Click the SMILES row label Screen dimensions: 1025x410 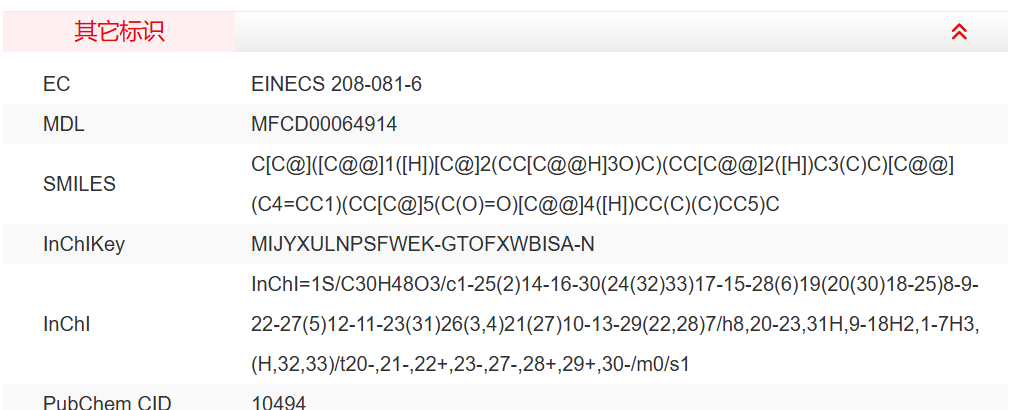[79, 184]
